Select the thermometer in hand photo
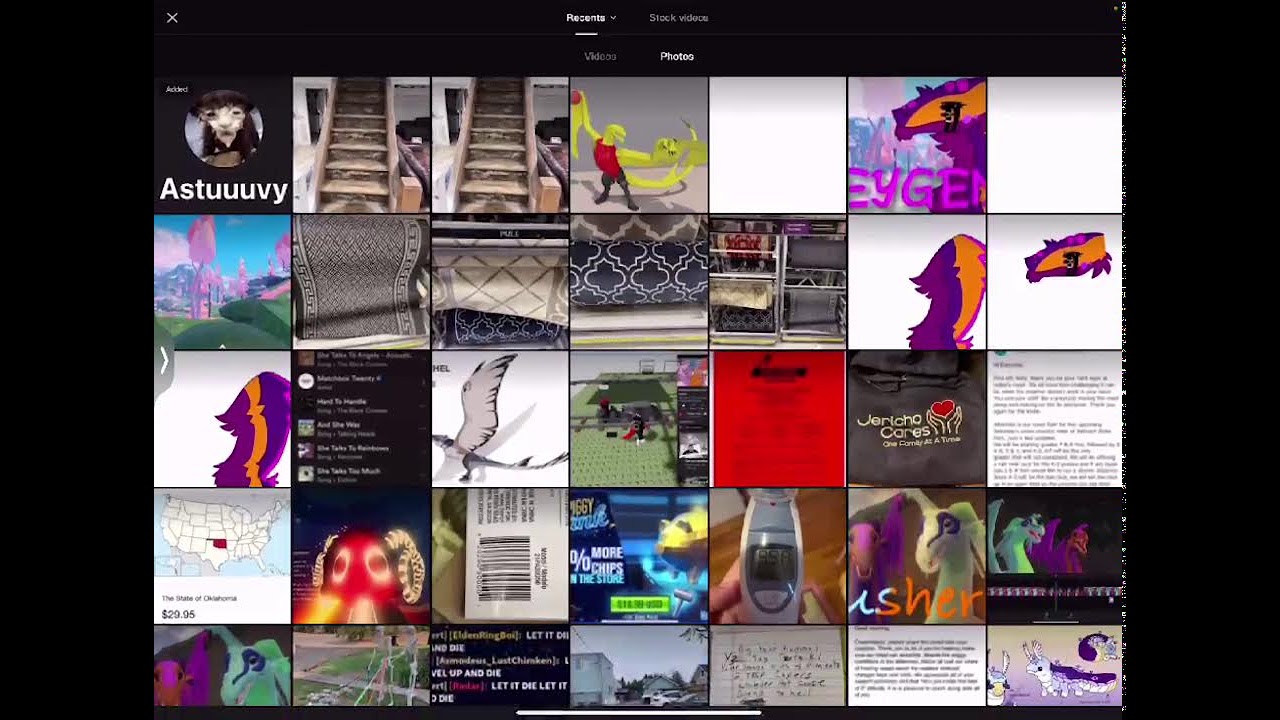This screenshot has width=1280, height=720. click(777, 556)
